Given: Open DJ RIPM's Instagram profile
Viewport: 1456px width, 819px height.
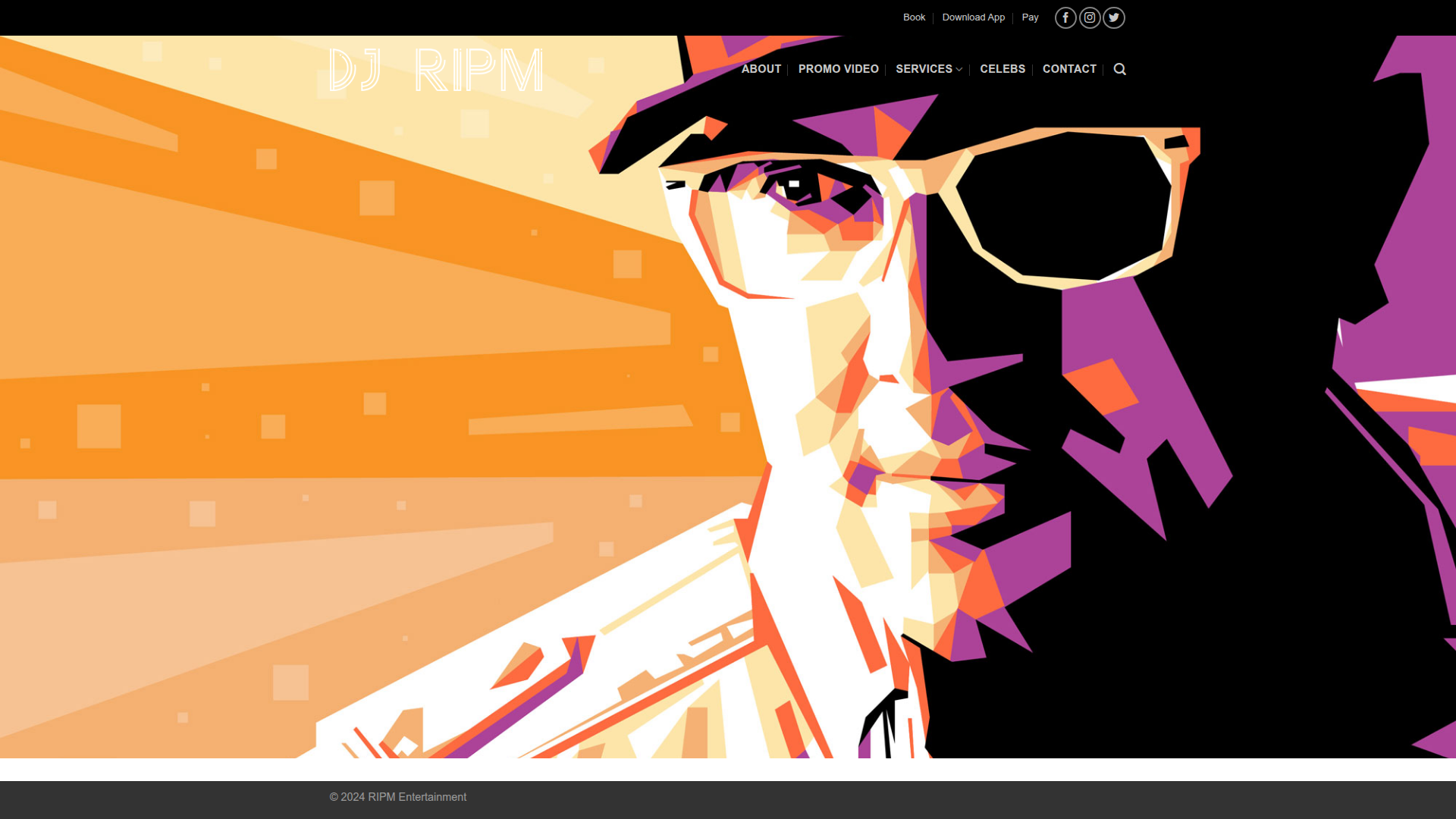Looking at the screenshot, I should (x=1089, y=17).
